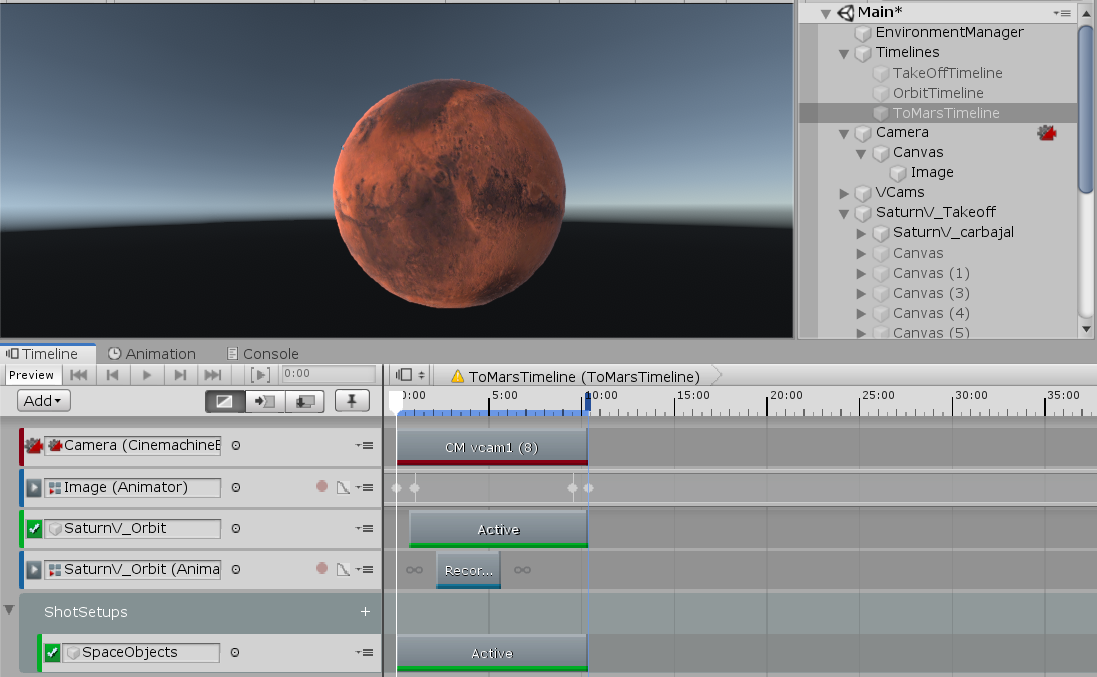The height and width of the screenshot is (677, 1097).
Task: Toggle Mix edit mode in Timeline toolbar
Action: (225, 401)
